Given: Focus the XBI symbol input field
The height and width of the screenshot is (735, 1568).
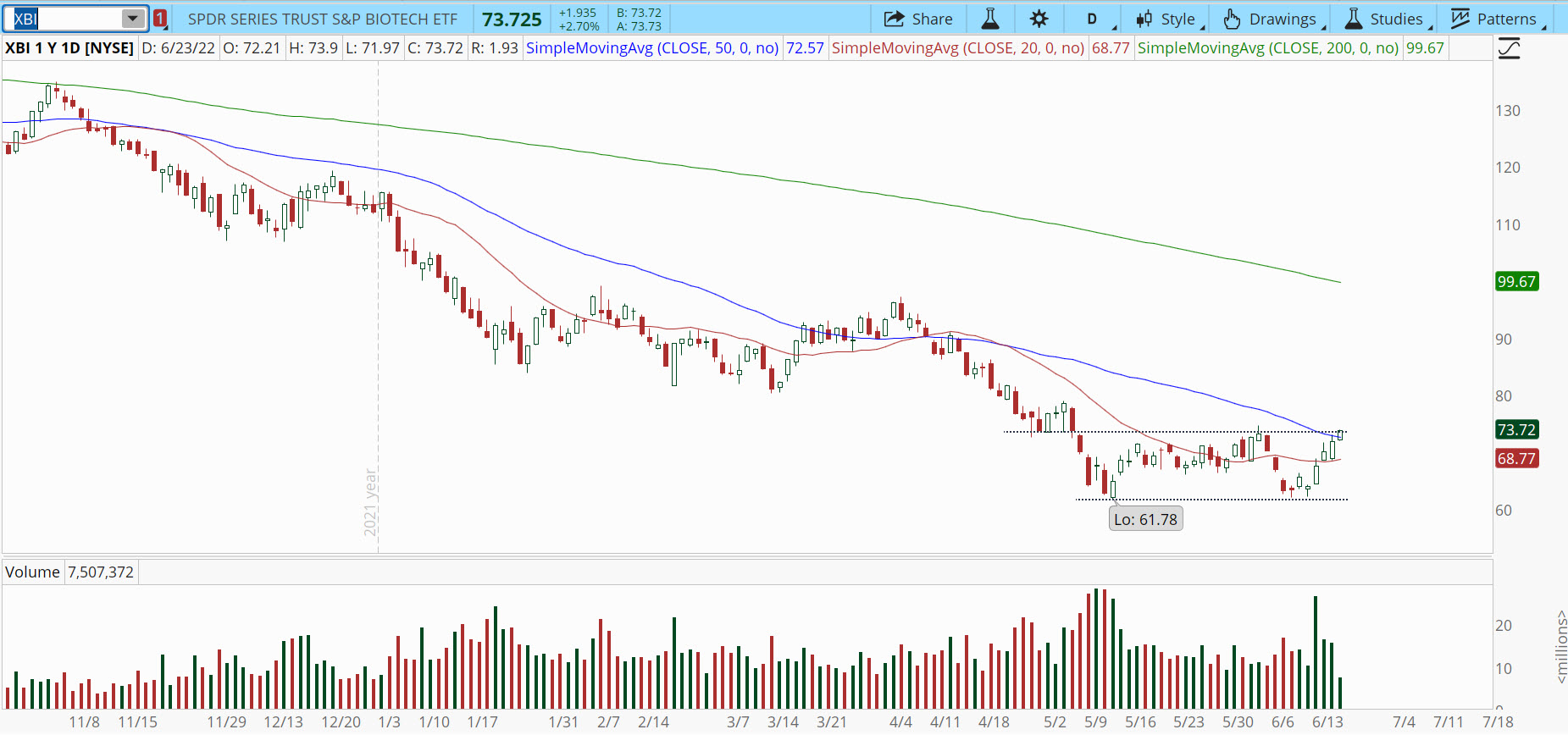Looking at the screenshot, I should pyautogui.click(x=66, y=19).
